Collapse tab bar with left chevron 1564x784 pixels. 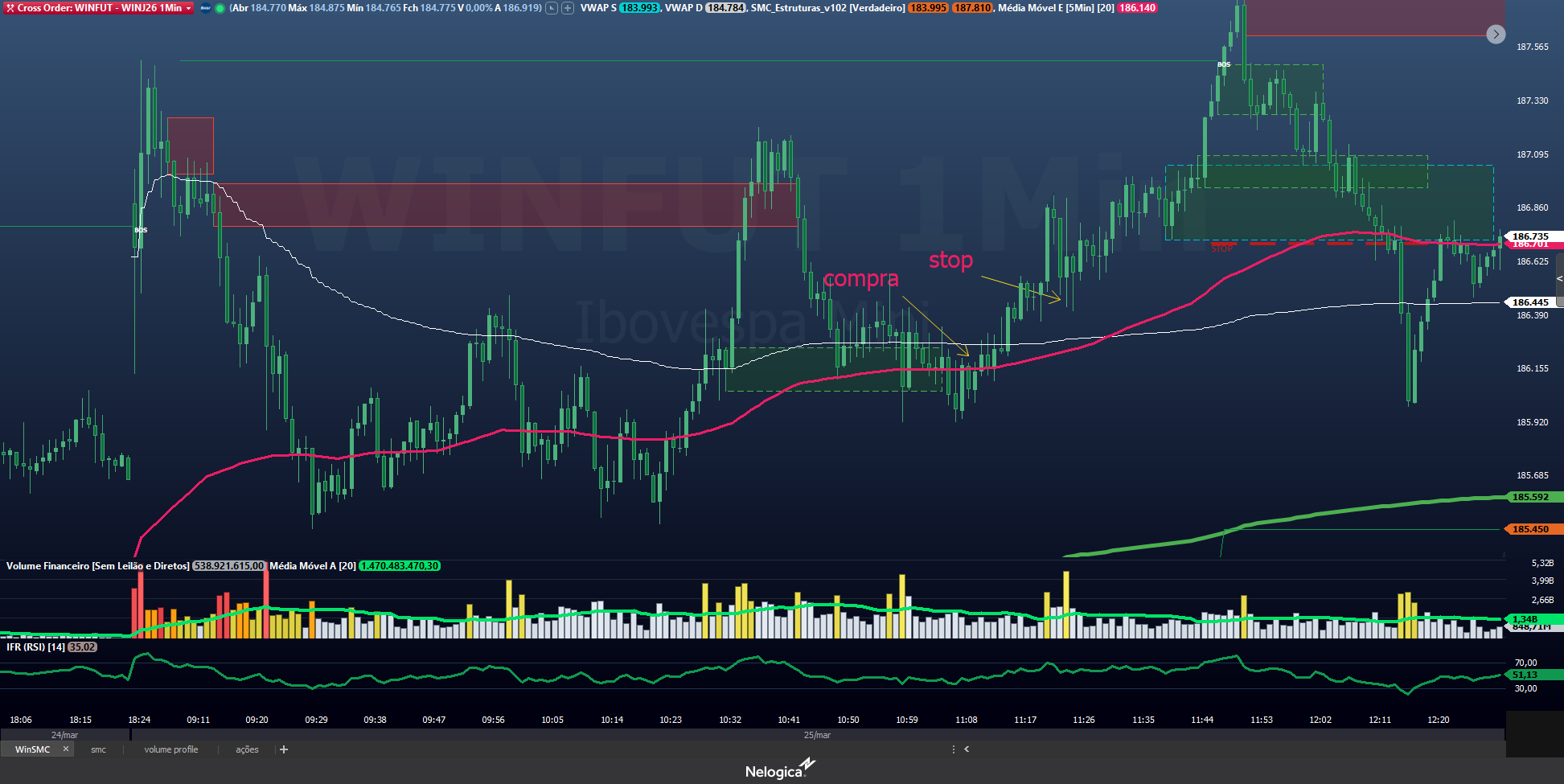[x=967, y=749]
